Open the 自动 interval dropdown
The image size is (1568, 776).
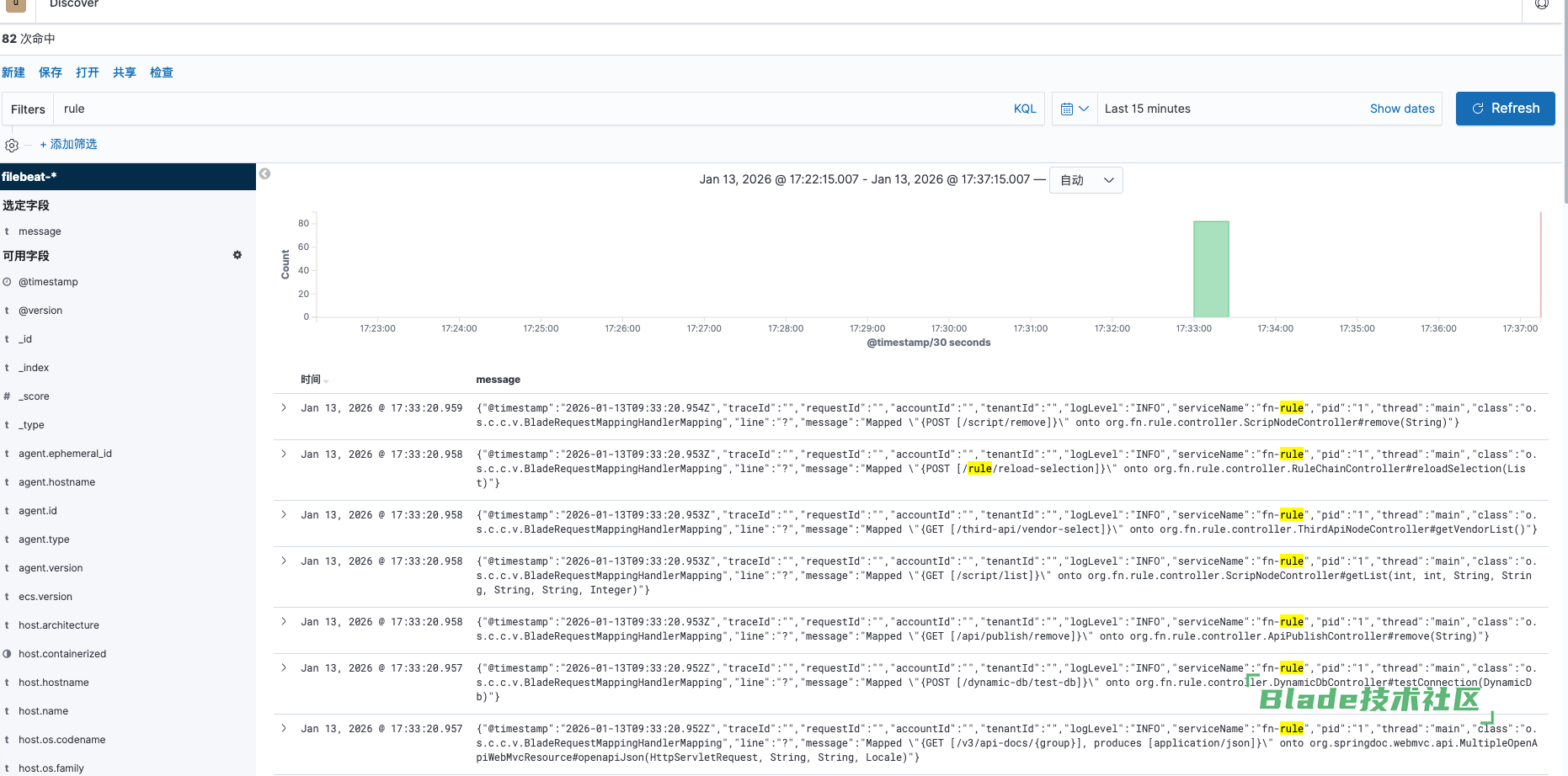coord(1085,180)
